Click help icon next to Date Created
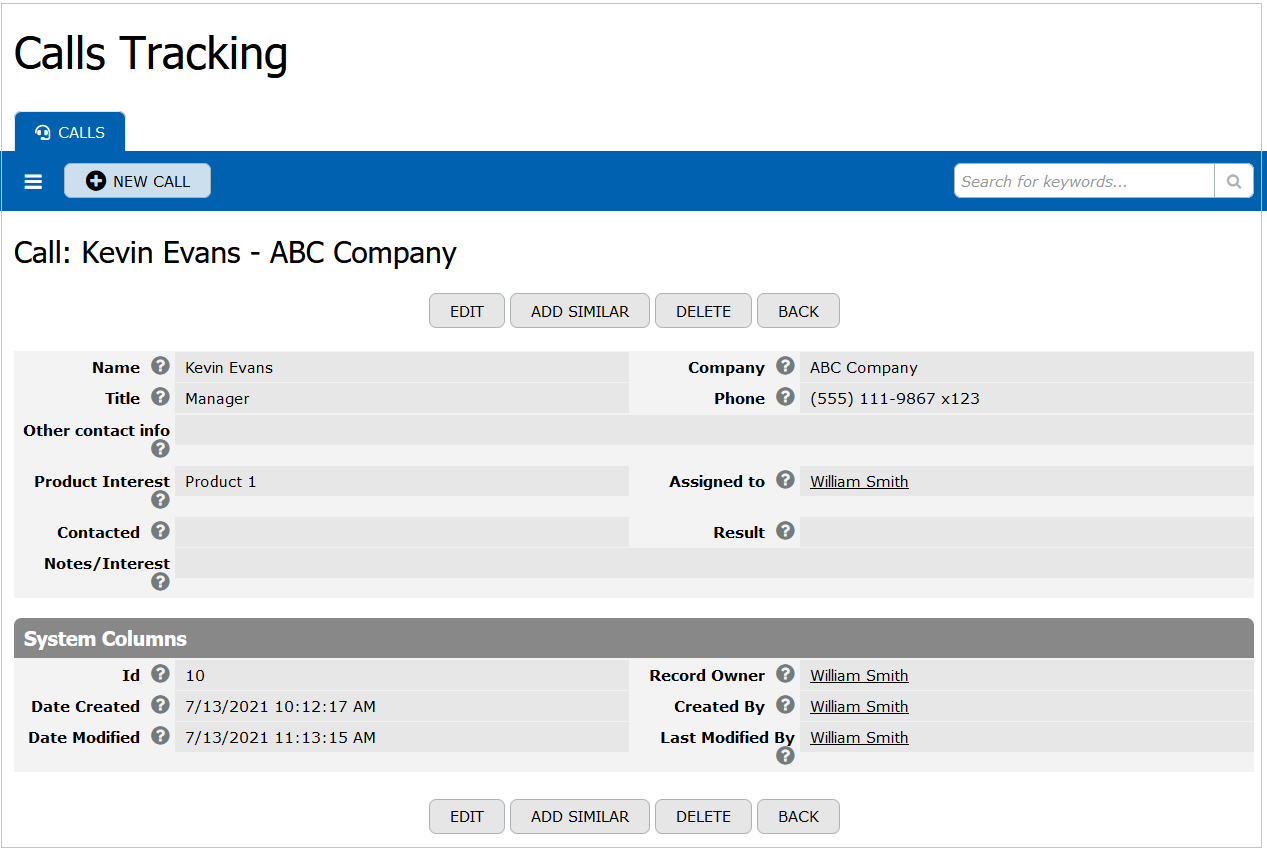The width and height of the screenshot is (1267, 851). click(160, 705)
